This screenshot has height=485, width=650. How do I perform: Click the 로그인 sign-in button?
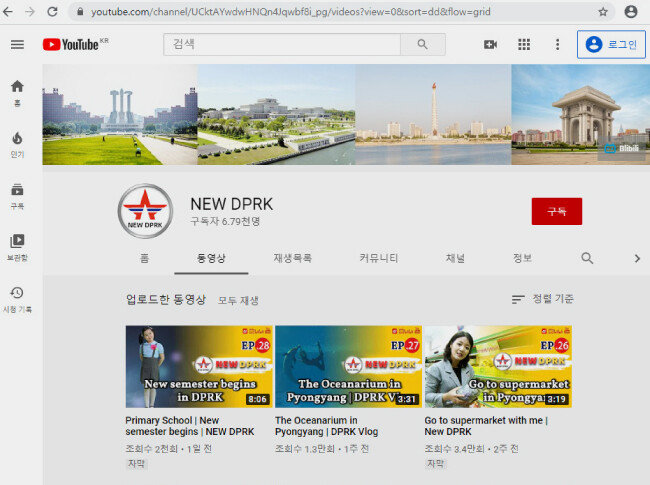pyautogui.click(x=611, y=44)
